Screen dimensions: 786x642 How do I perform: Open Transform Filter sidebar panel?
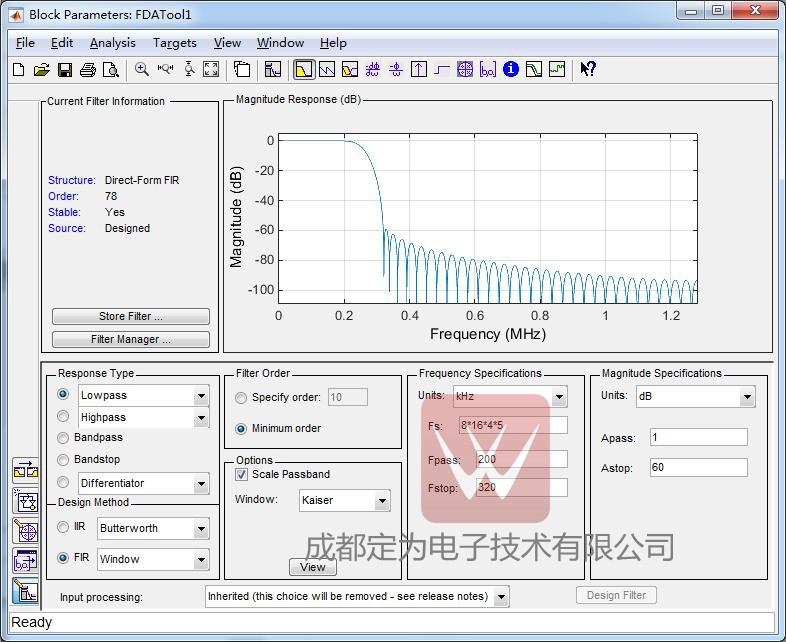click(26, 470)
